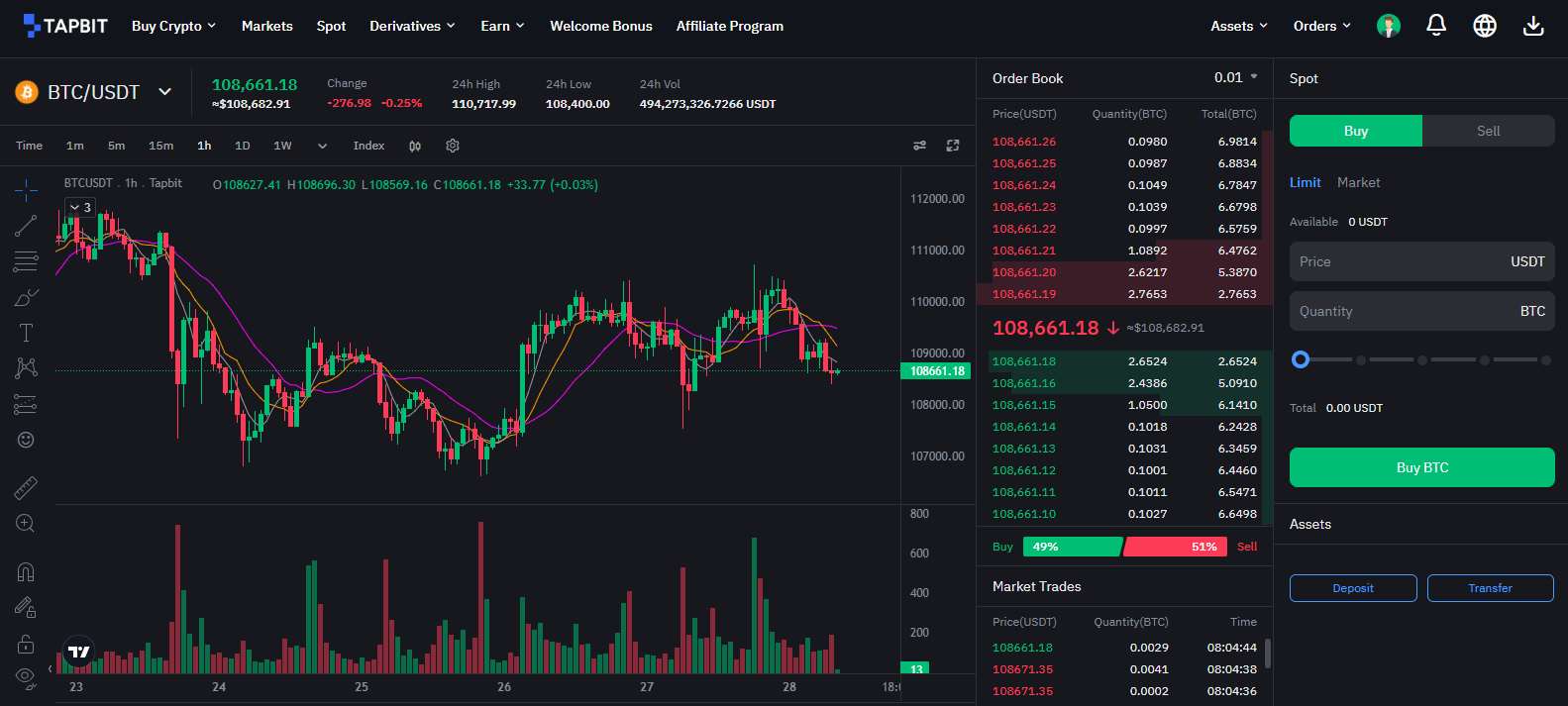The image size is (1568, 706).
Task: Open chart indicators candle icon
Action: tap(415, 146)
